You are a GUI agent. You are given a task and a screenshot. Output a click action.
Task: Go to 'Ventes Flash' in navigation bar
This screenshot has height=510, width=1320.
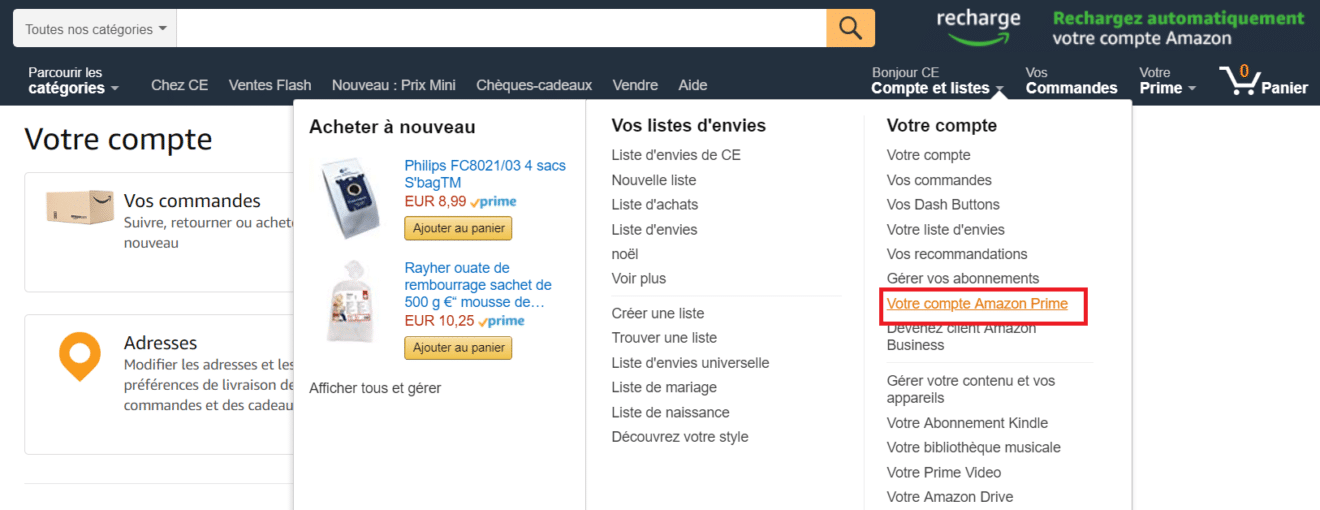click(270, 85)
